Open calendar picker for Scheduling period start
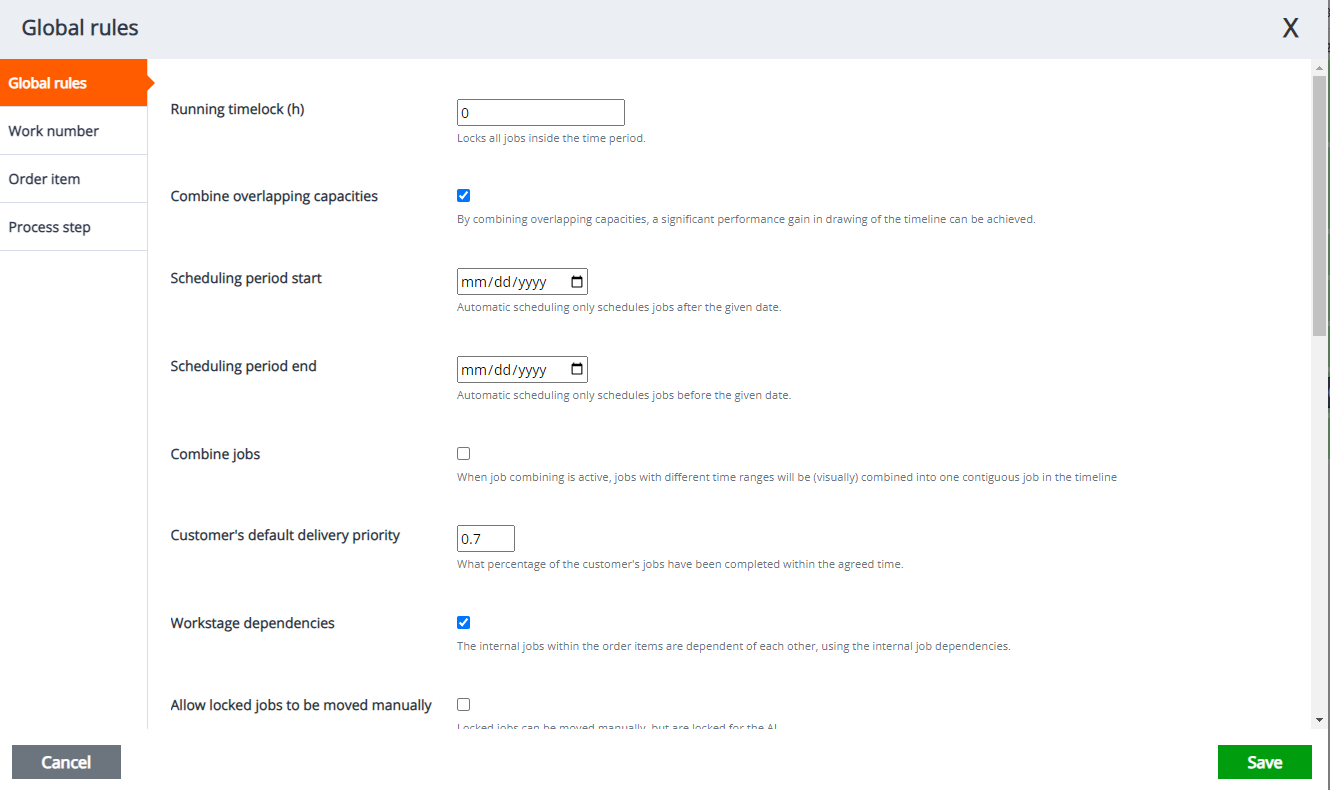This screenshot has width=1330, height=790. pyautogui.click(x=577, y=282)
